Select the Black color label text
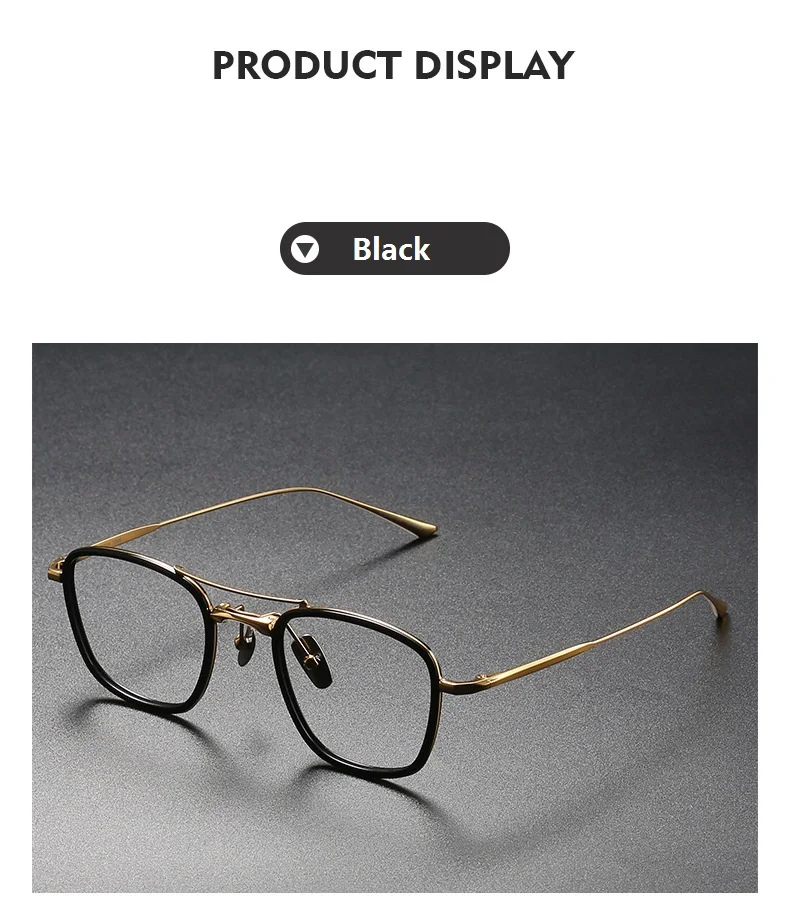Screen dimensions: 790x897 point(391,249)
